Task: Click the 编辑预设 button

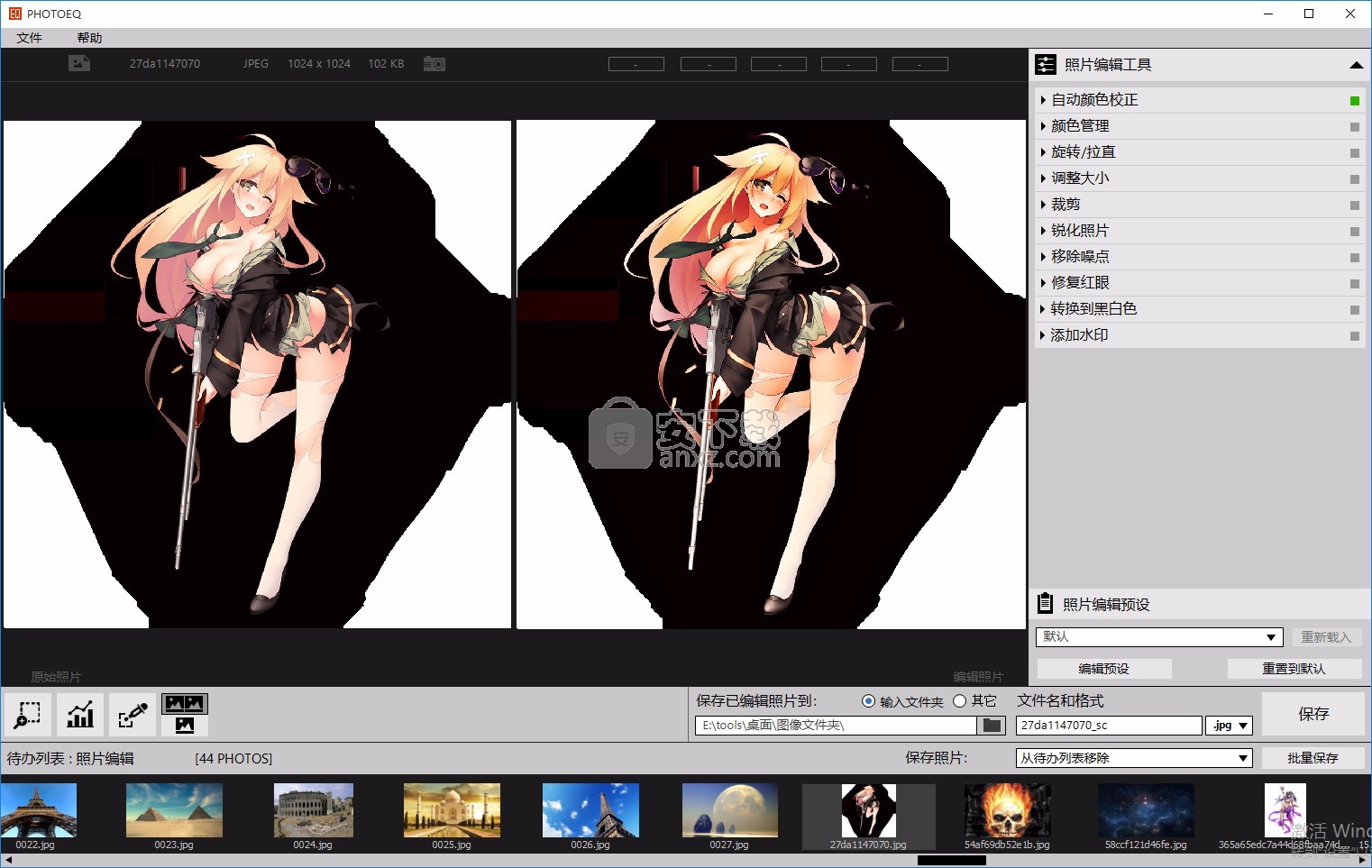Action: (x=1104, y=668)
